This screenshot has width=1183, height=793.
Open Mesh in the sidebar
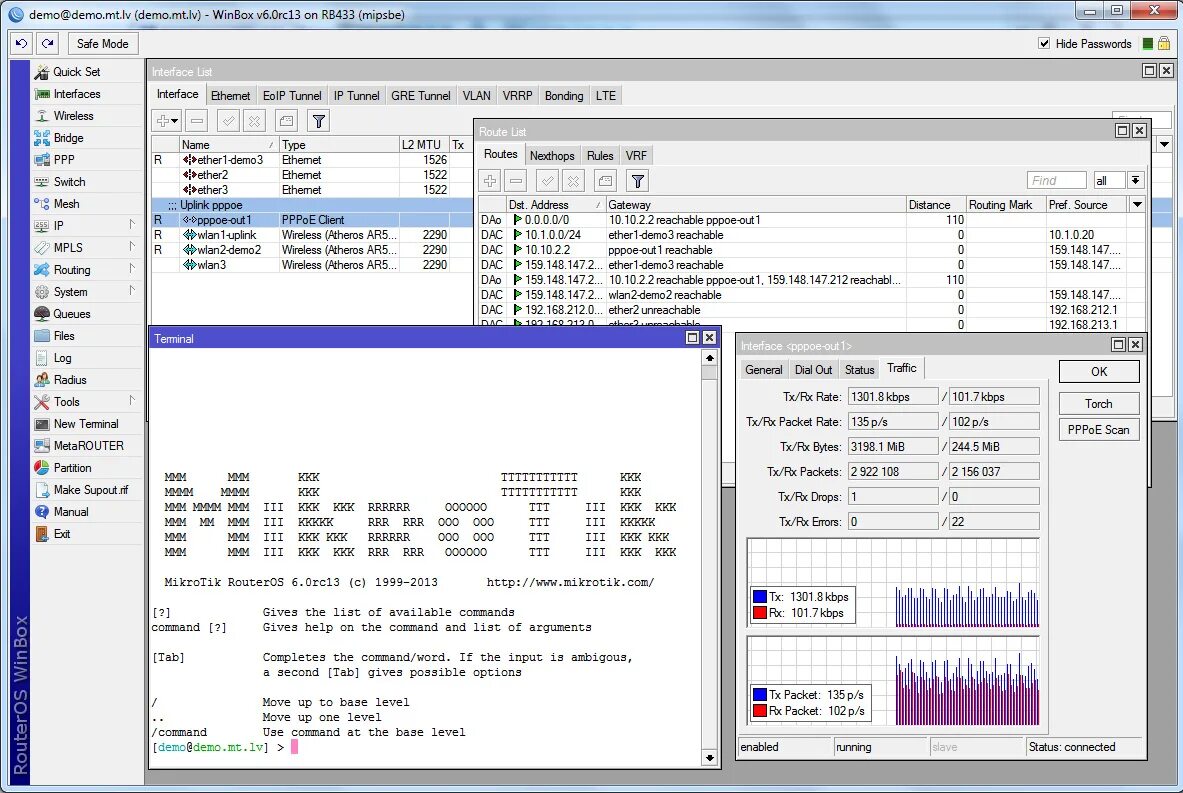[x=66, y=204]
